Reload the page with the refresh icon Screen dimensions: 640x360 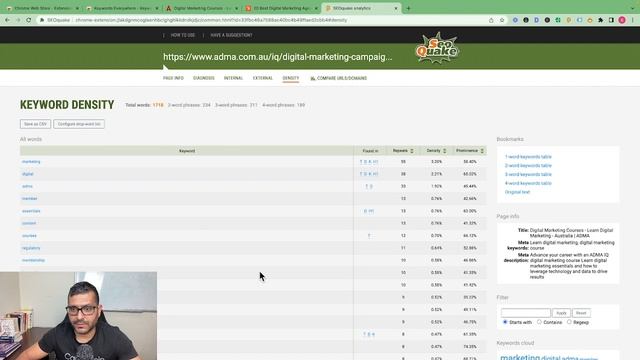[x=29, y=20]
